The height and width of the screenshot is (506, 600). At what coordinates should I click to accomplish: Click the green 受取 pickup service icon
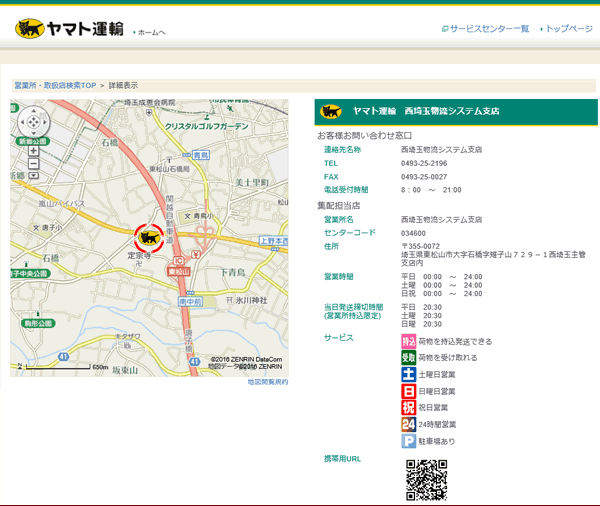pyautogui.click(x=408, y=357)
